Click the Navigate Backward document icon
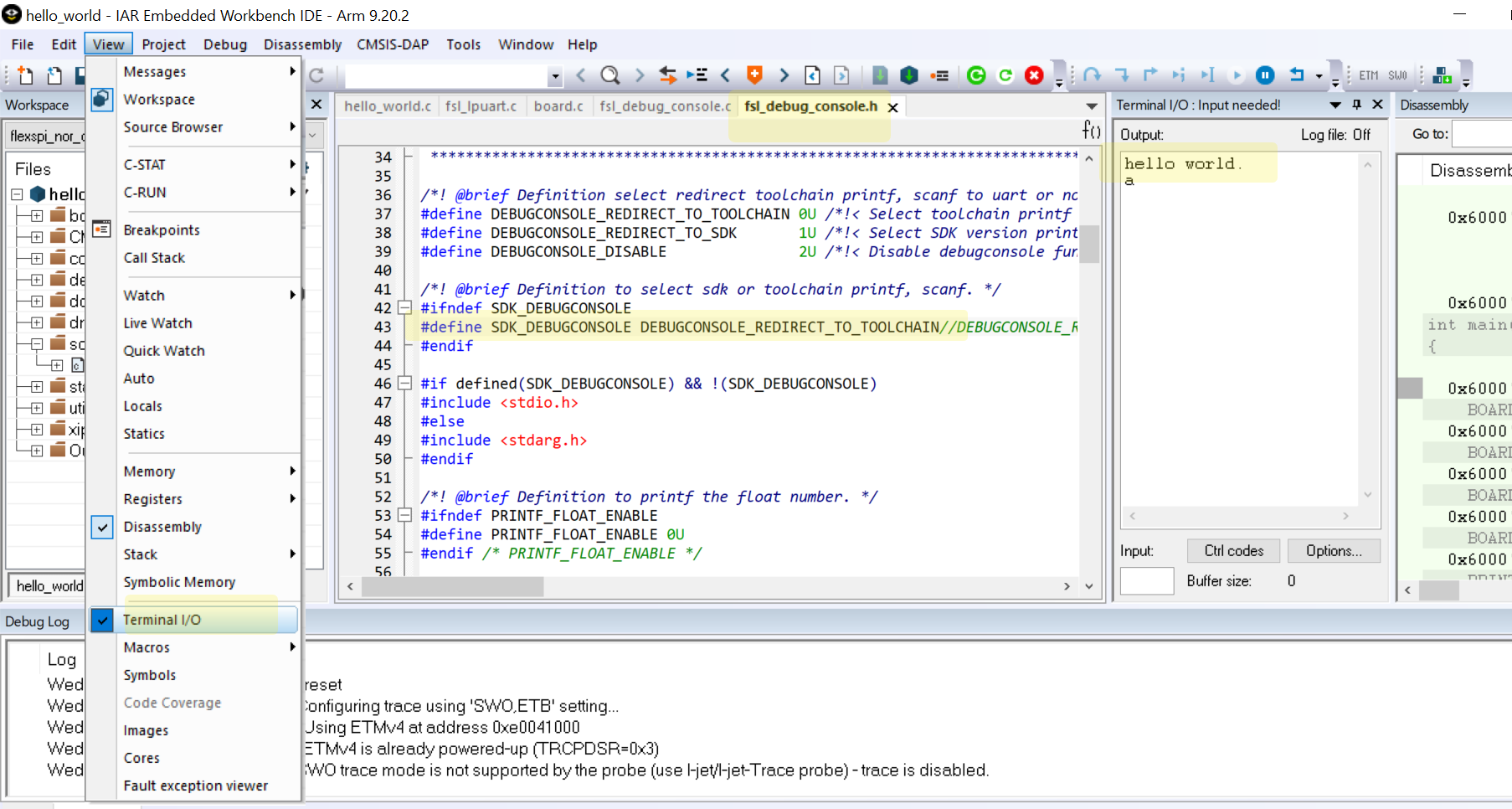The height and width of the screenshot is (809, 1512). 812,75
